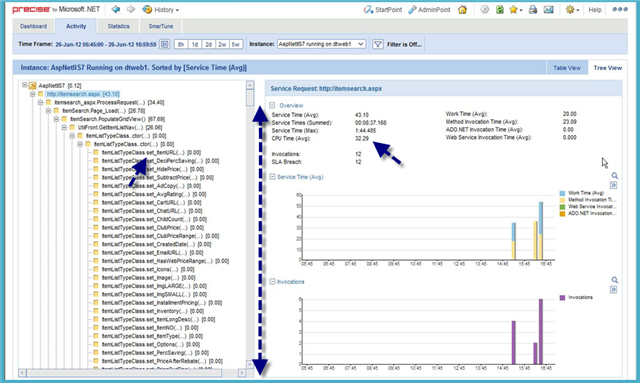Click the tree horizontal scrollbar left arrow
Viewport: 640px width, 383px height.
coord(22,373)
